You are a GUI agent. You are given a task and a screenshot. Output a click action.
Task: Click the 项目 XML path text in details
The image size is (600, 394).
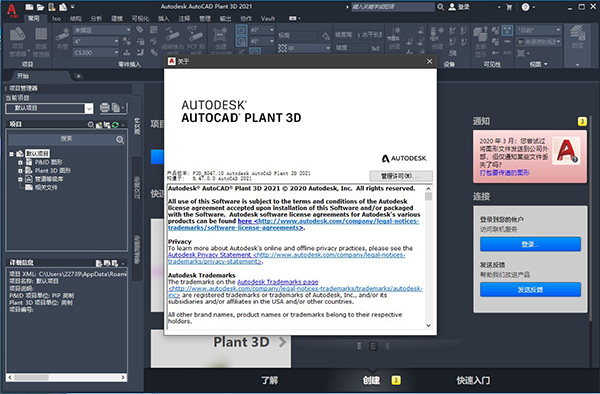68,274
